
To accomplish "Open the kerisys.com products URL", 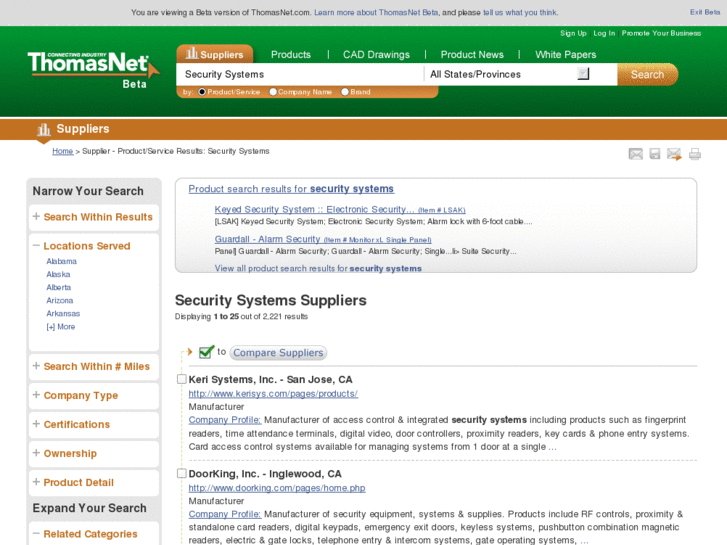I will [273, 394].
